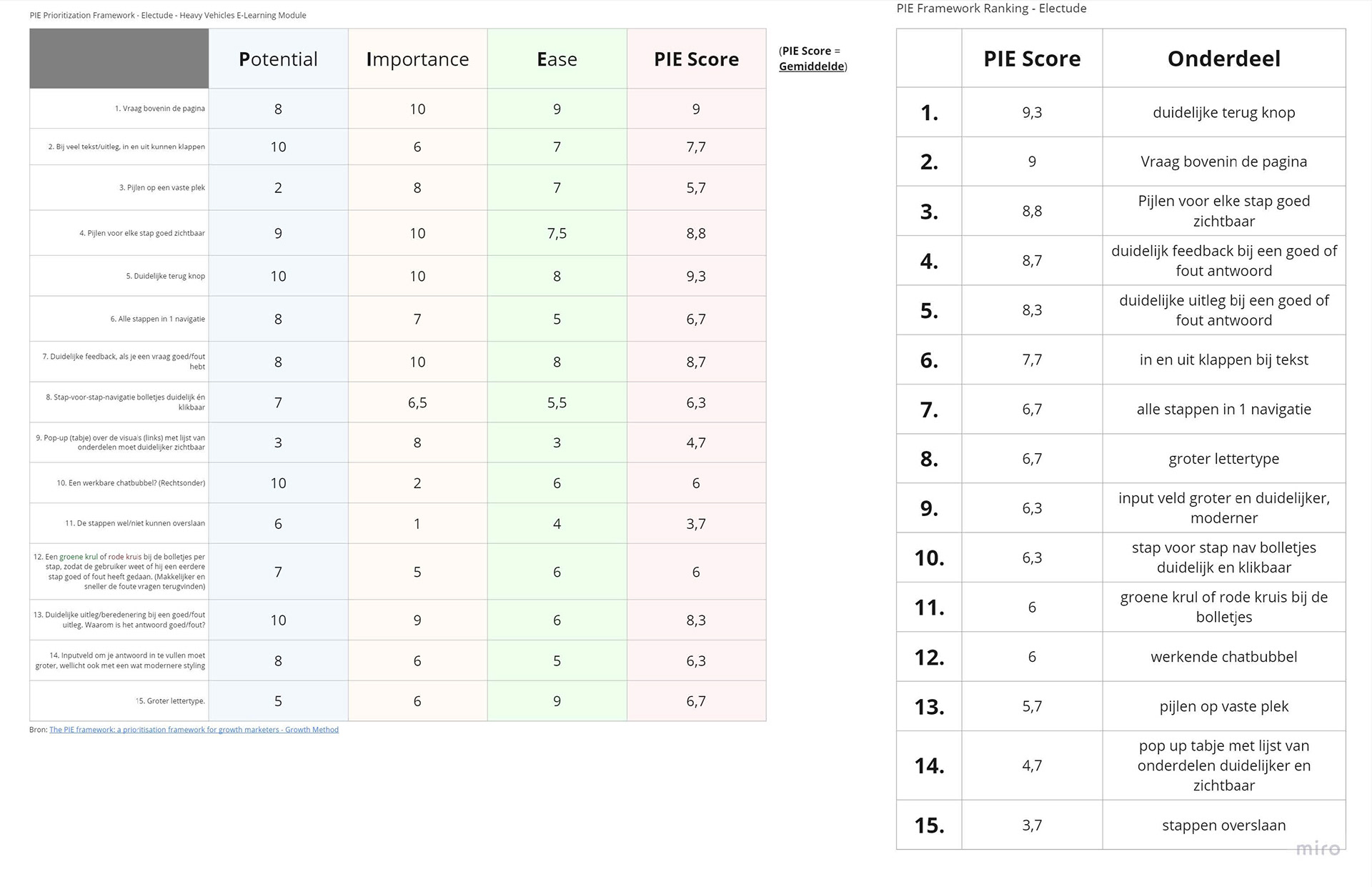
Task: Click row label "6. Alle stappen in 1 navigatie"
Action: pos(157,319)
